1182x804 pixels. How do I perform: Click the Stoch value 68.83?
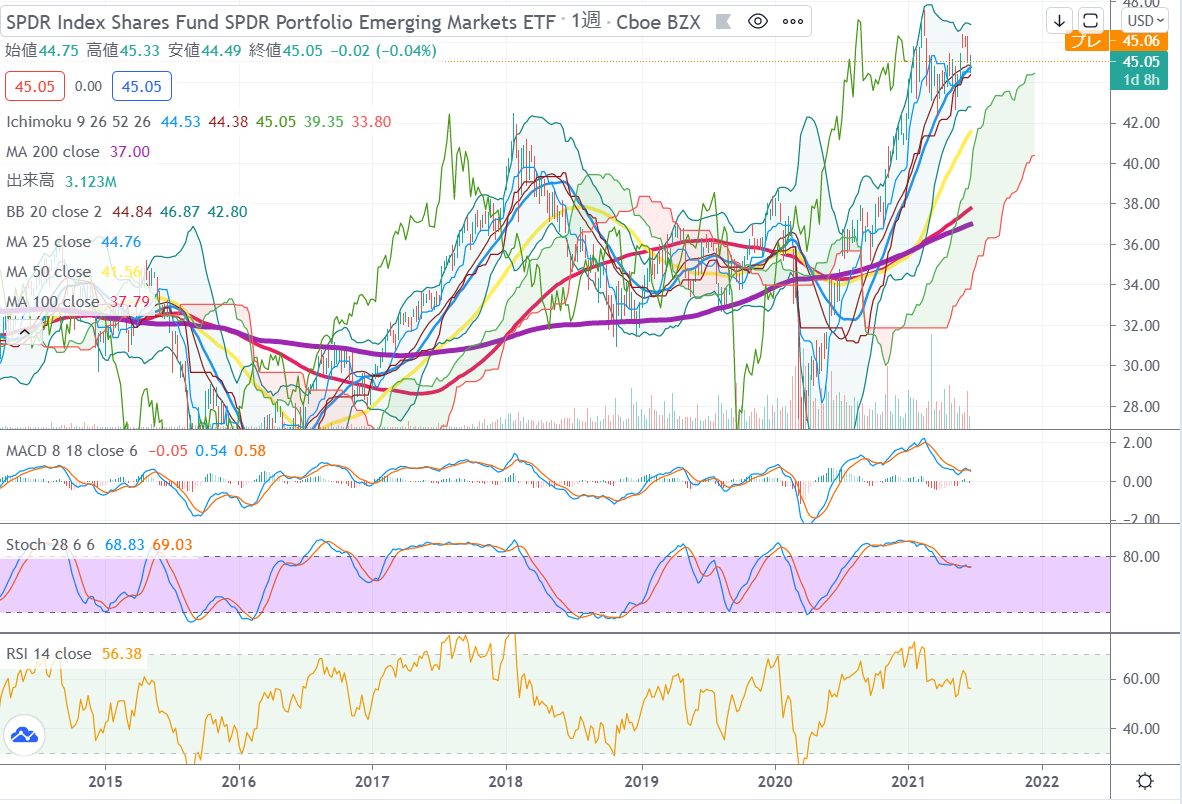(124, 545)
